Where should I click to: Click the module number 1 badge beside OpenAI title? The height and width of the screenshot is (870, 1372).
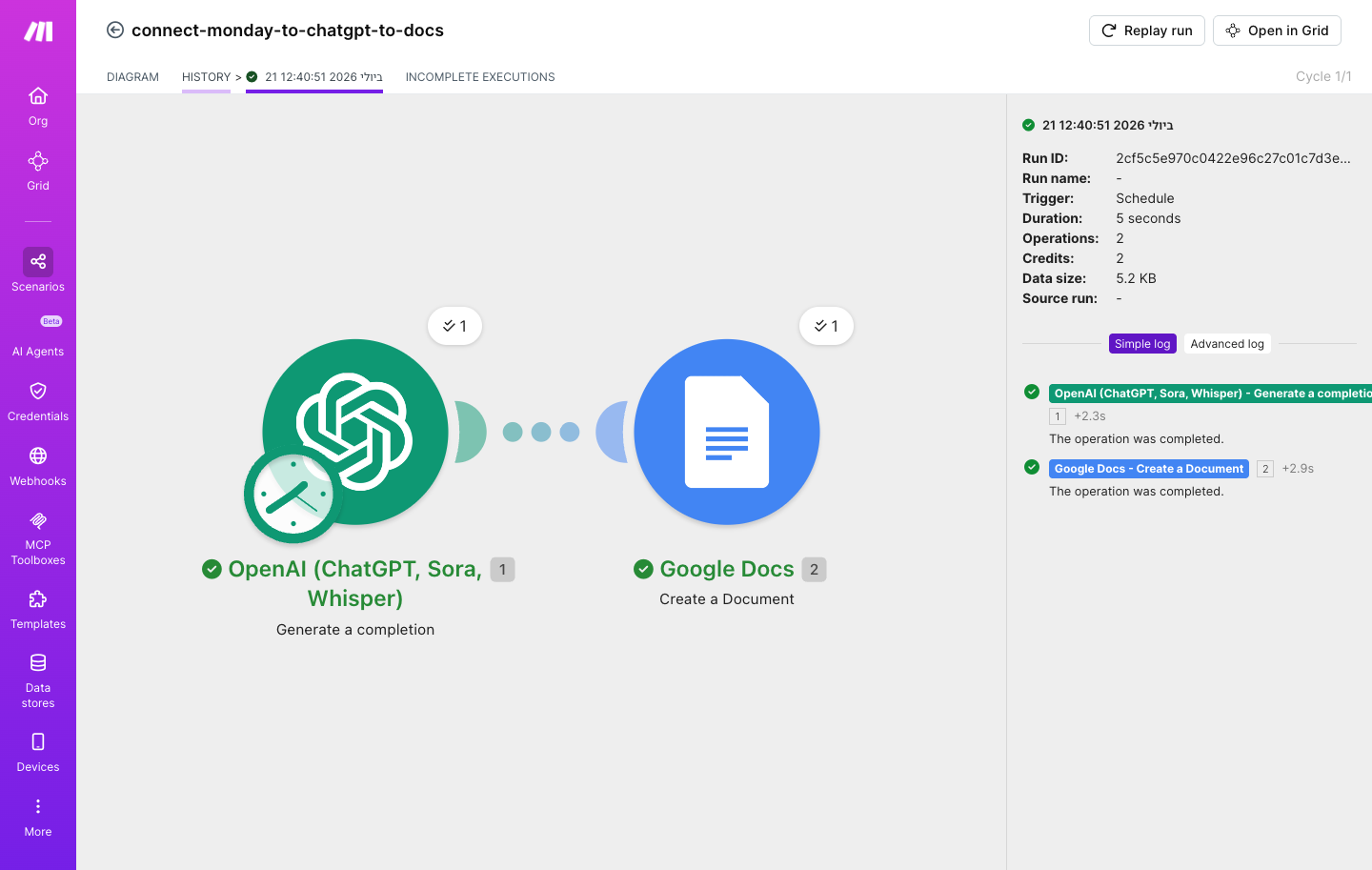coord(502,570)
